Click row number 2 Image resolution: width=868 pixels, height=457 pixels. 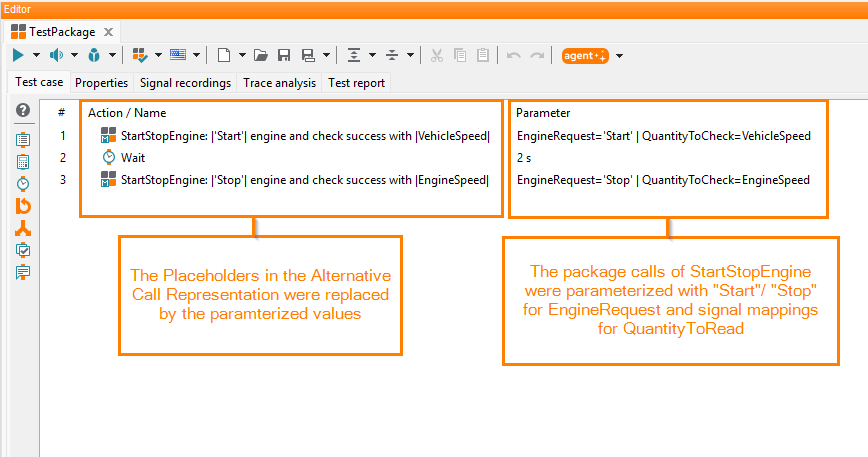[63, 158]
